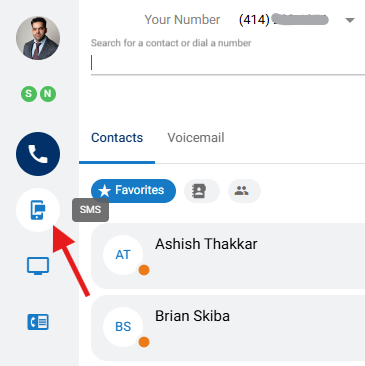Open the monitor screen icon in sidebar
The image size is (365, 366).
(38, 266)
